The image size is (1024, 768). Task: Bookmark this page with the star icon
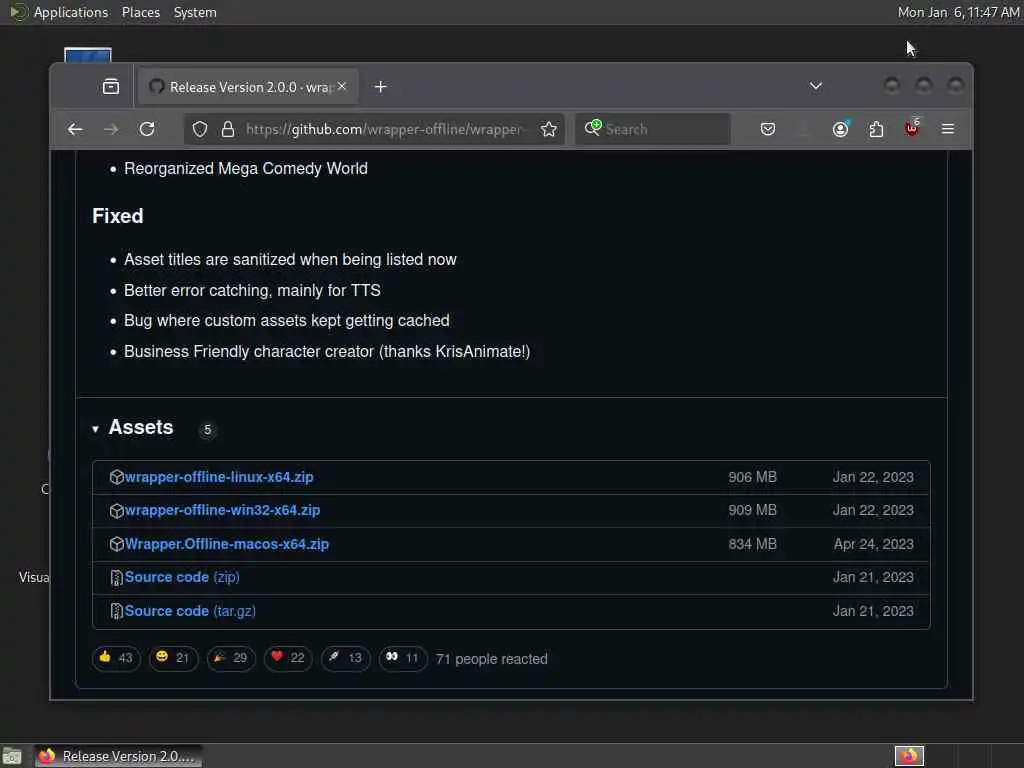tap(549, 129)
